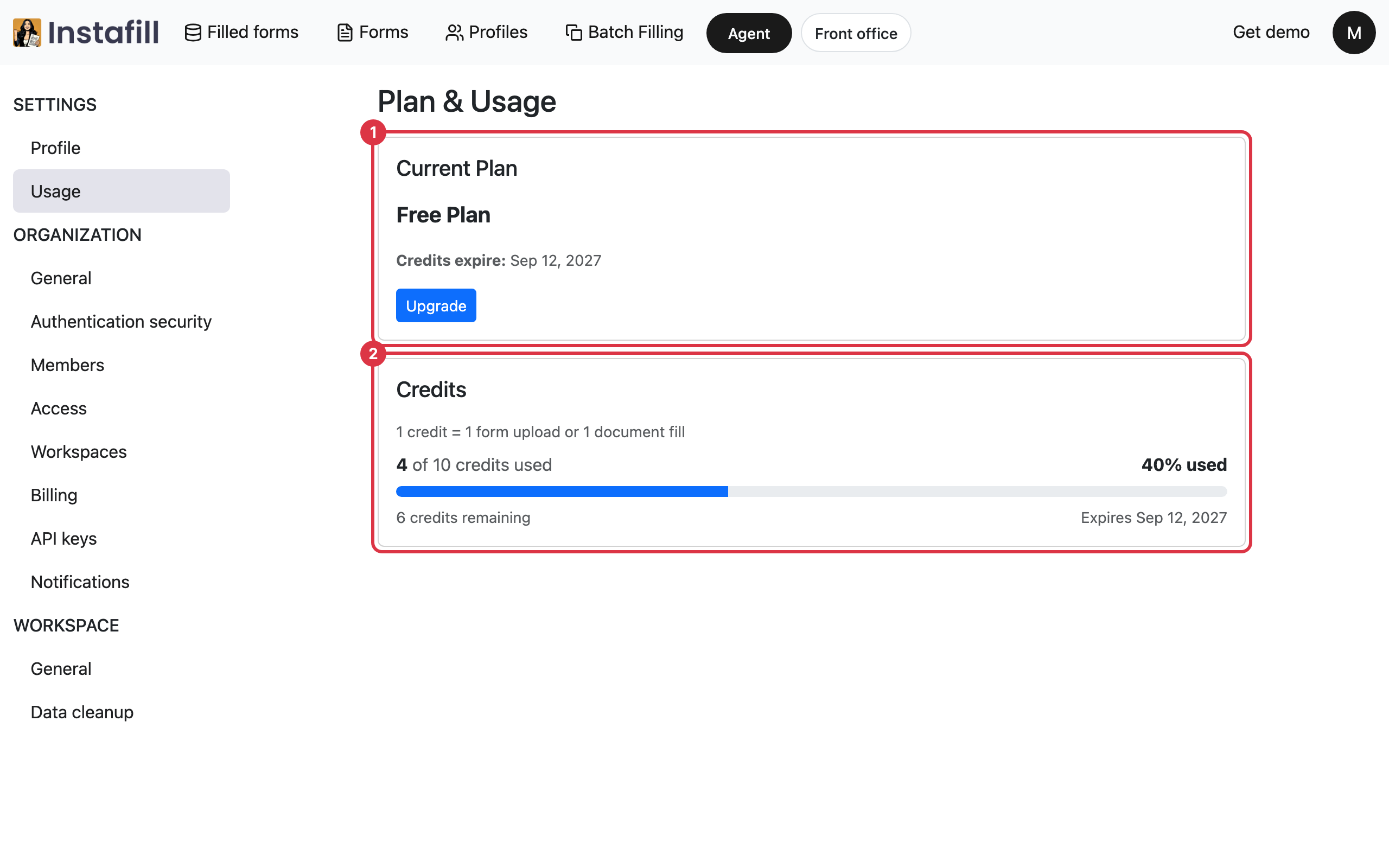The height and width of the screenshot is (868, 1389).
Task: Click the Free Plan label
Action: pos(443,215)
